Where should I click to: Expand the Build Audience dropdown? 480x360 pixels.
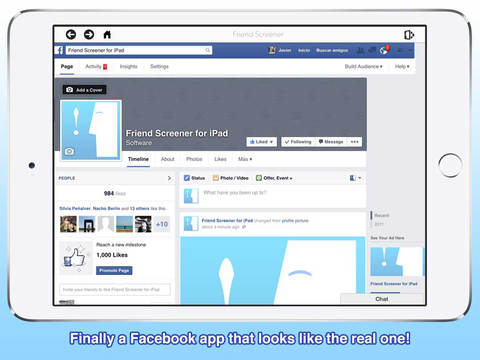(364, 66)
